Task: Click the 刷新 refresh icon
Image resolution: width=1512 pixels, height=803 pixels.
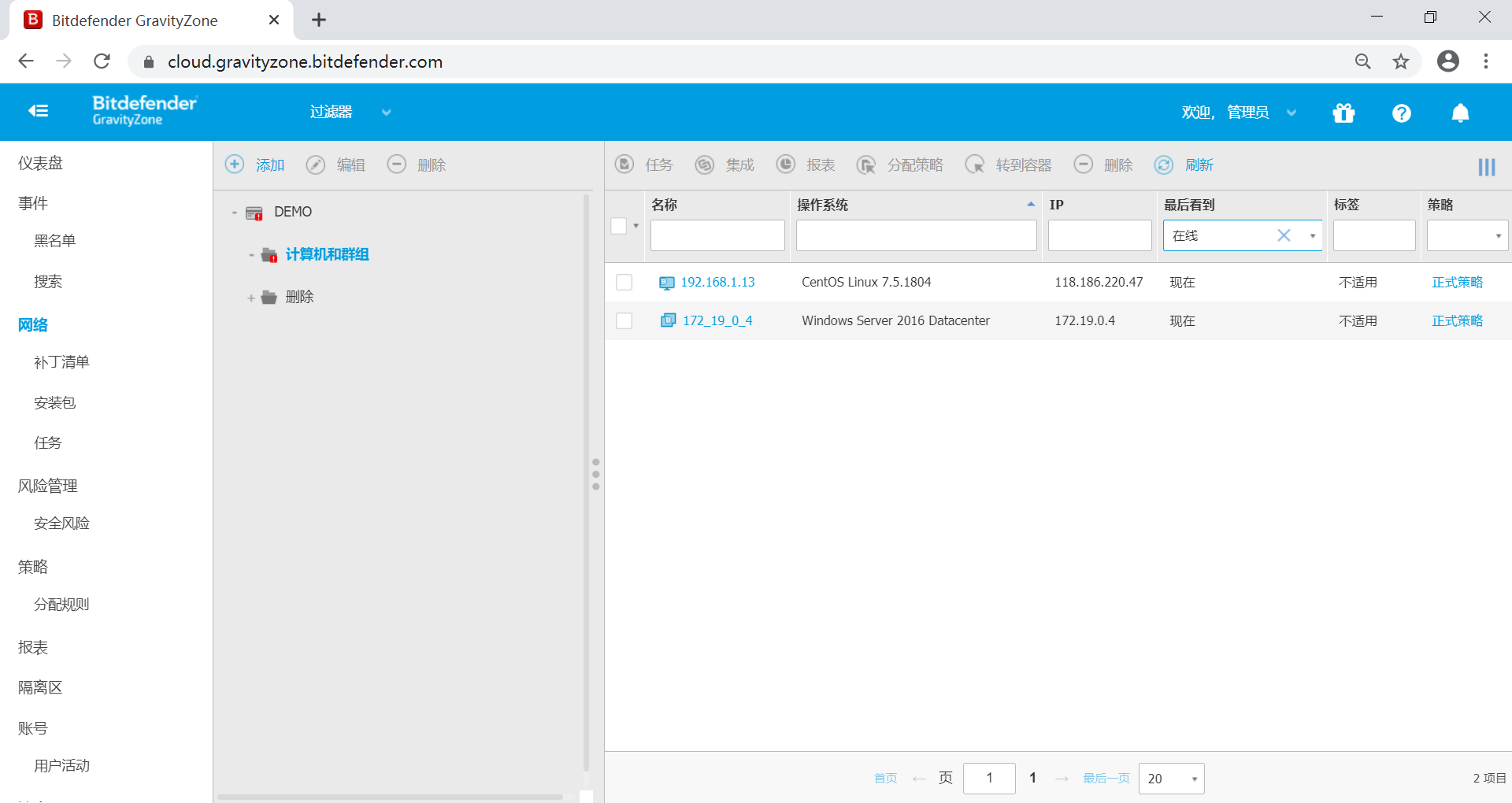Action: pos(1164,164)
